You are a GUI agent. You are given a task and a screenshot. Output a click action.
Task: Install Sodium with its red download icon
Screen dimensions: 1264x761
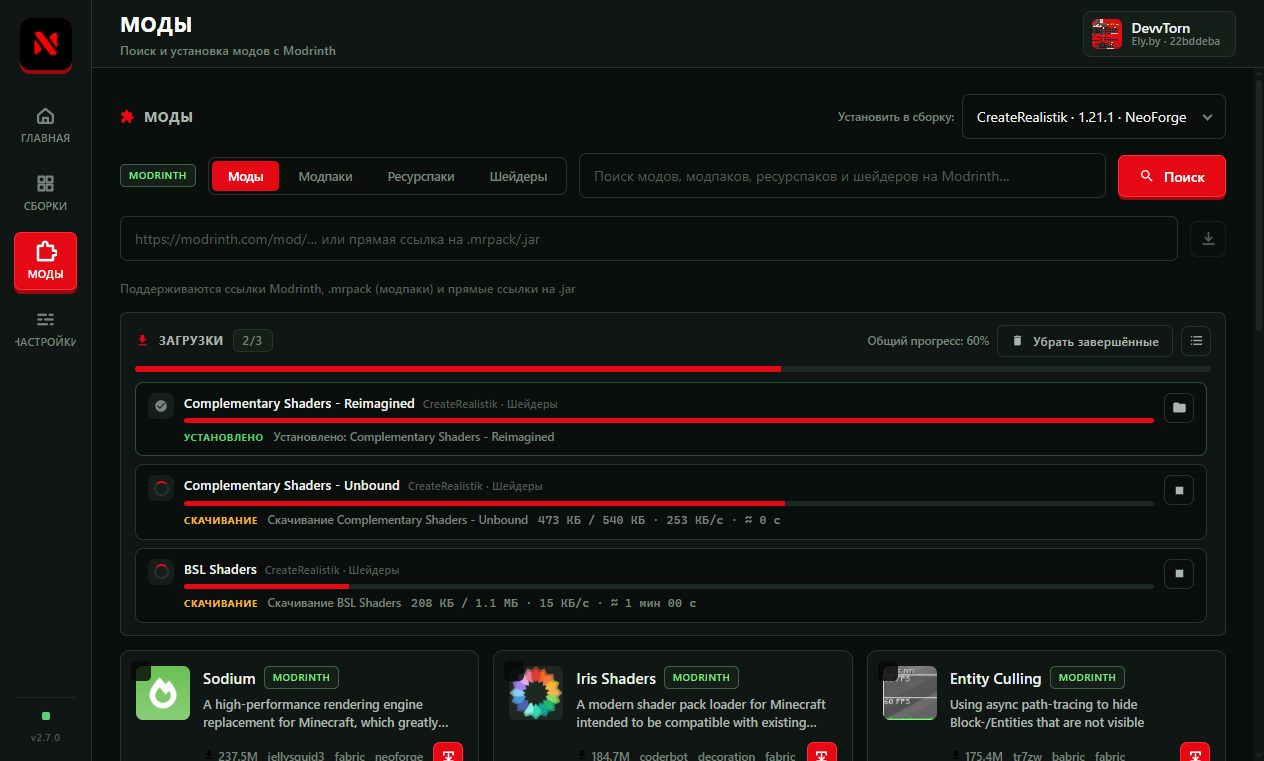tap(448, 752)
